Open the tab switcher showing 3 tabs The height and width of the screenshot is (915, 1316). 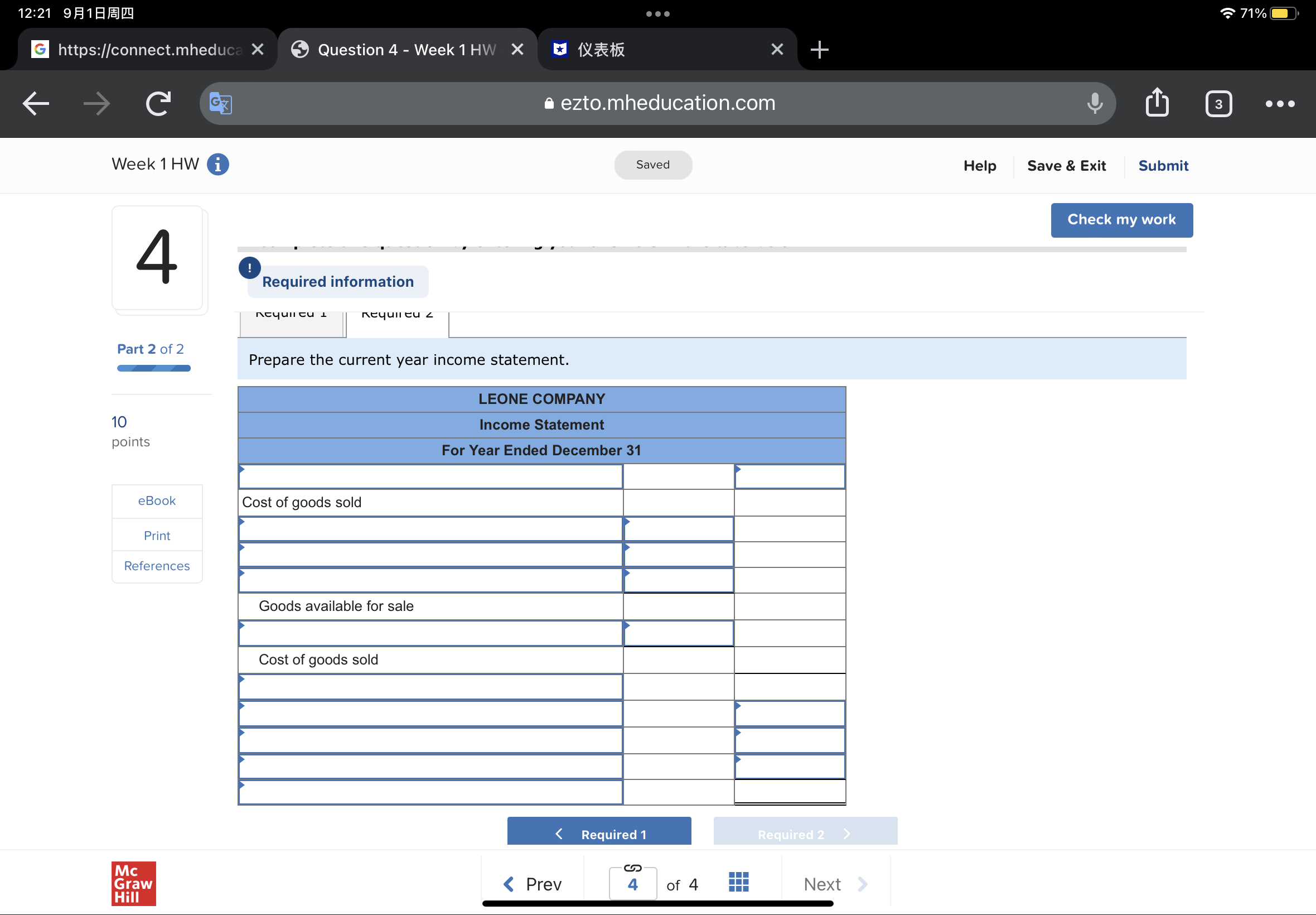coord(1218,104)
